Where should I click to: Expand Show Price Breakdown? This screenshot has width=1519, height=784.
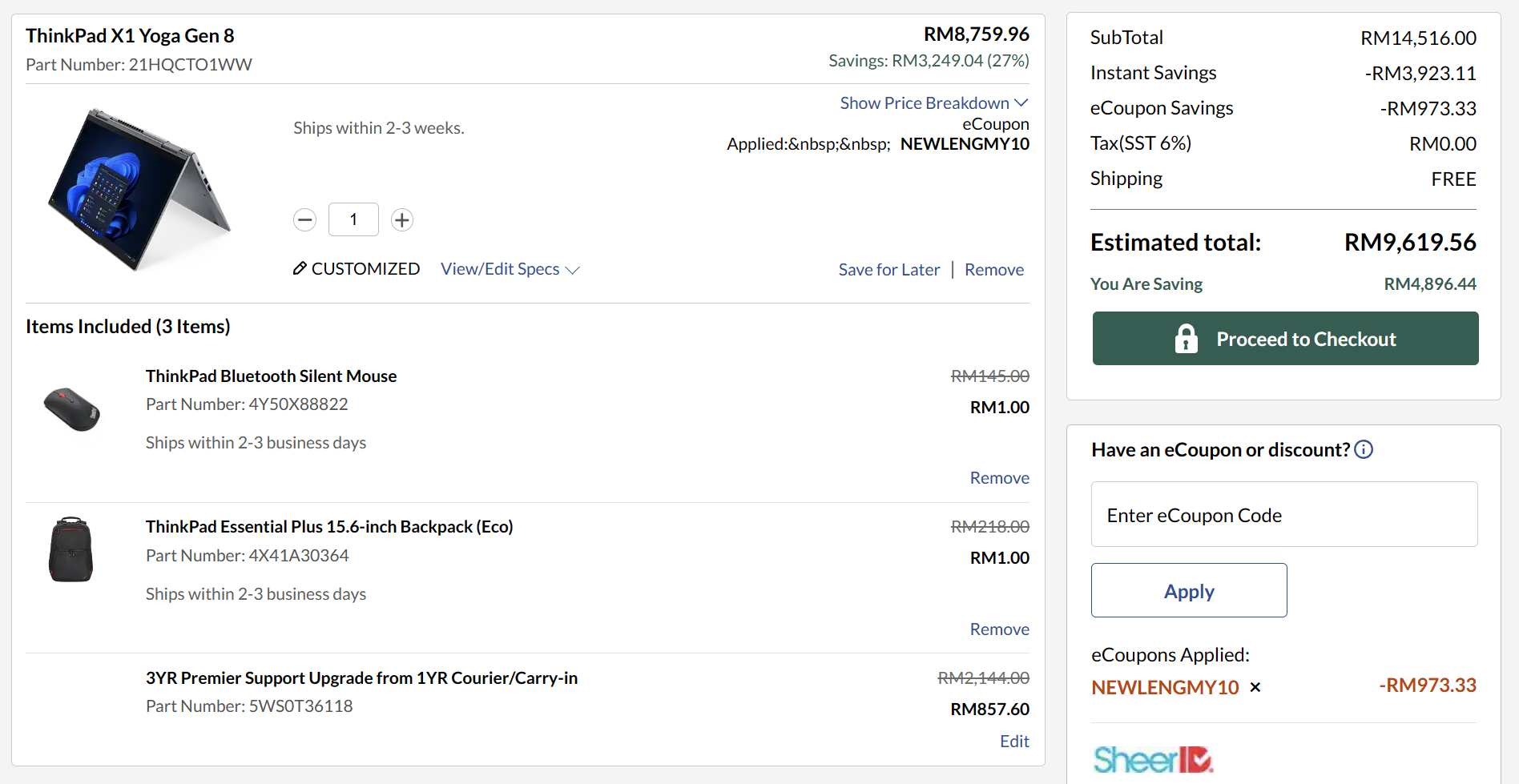[x=934, y=103]
